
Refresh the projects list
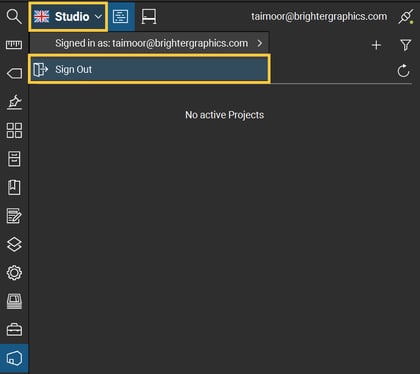tap(403, 71)
